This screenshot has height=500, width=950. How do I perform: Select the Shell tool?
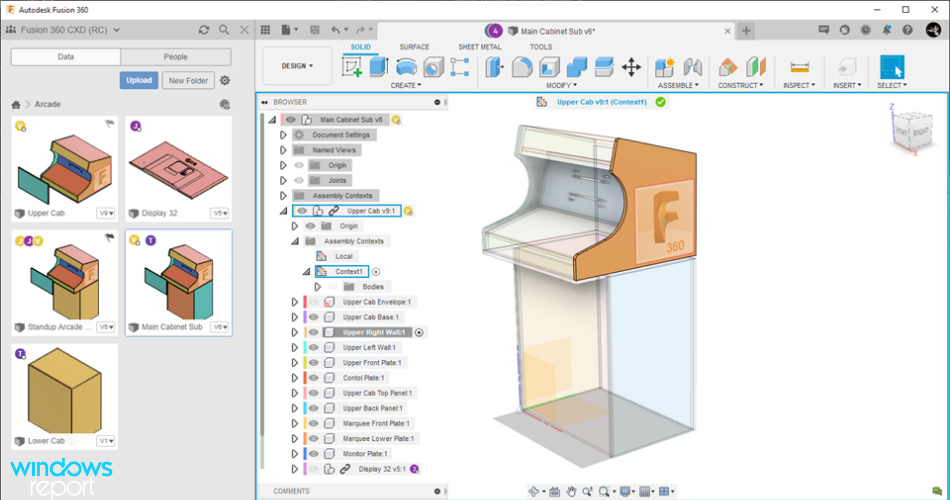pos(550,67)
